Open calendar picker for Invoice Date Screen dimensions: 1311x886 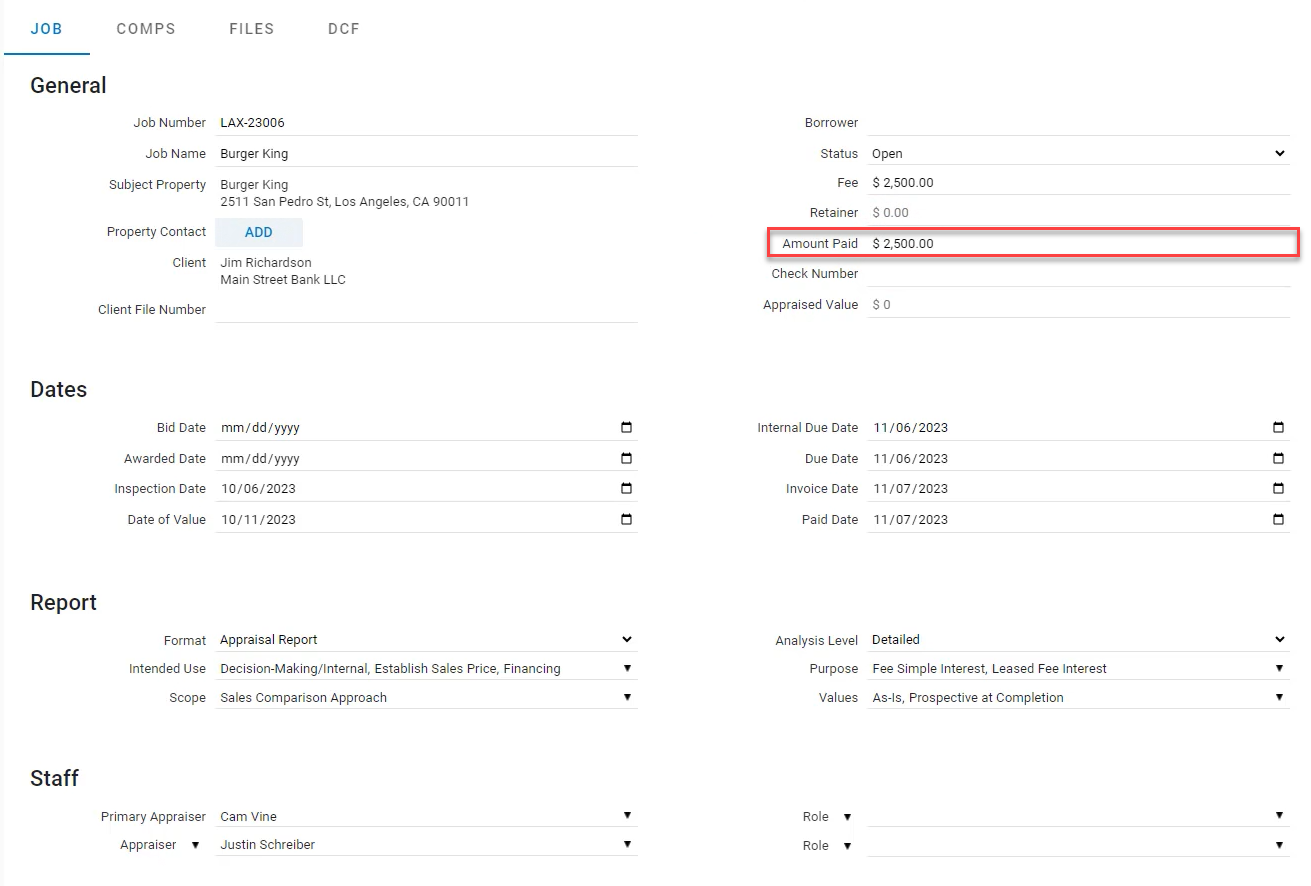click(x=1278, y=489)
